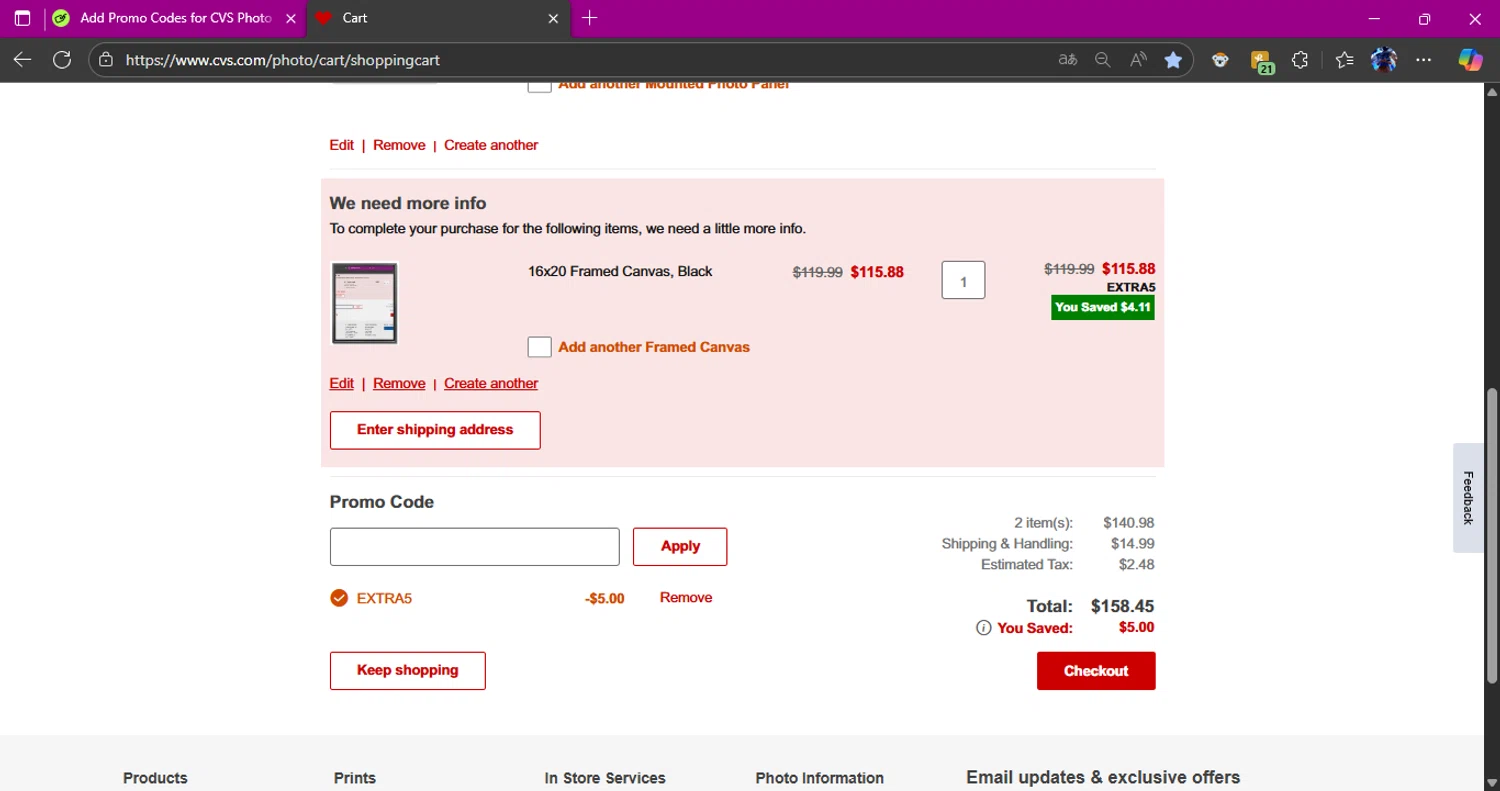Click the address bar URL

(x=283, y=60)
